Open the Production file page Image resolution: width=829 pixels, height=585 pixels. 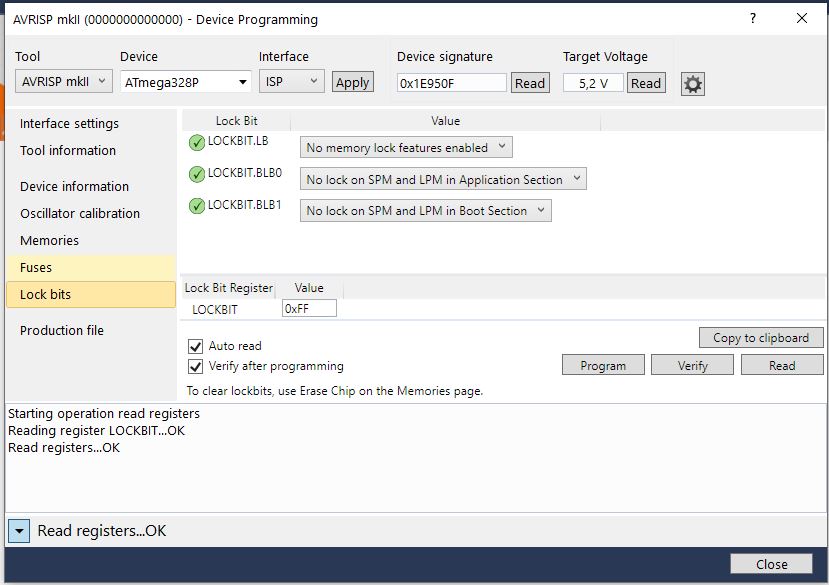point(62,330)
